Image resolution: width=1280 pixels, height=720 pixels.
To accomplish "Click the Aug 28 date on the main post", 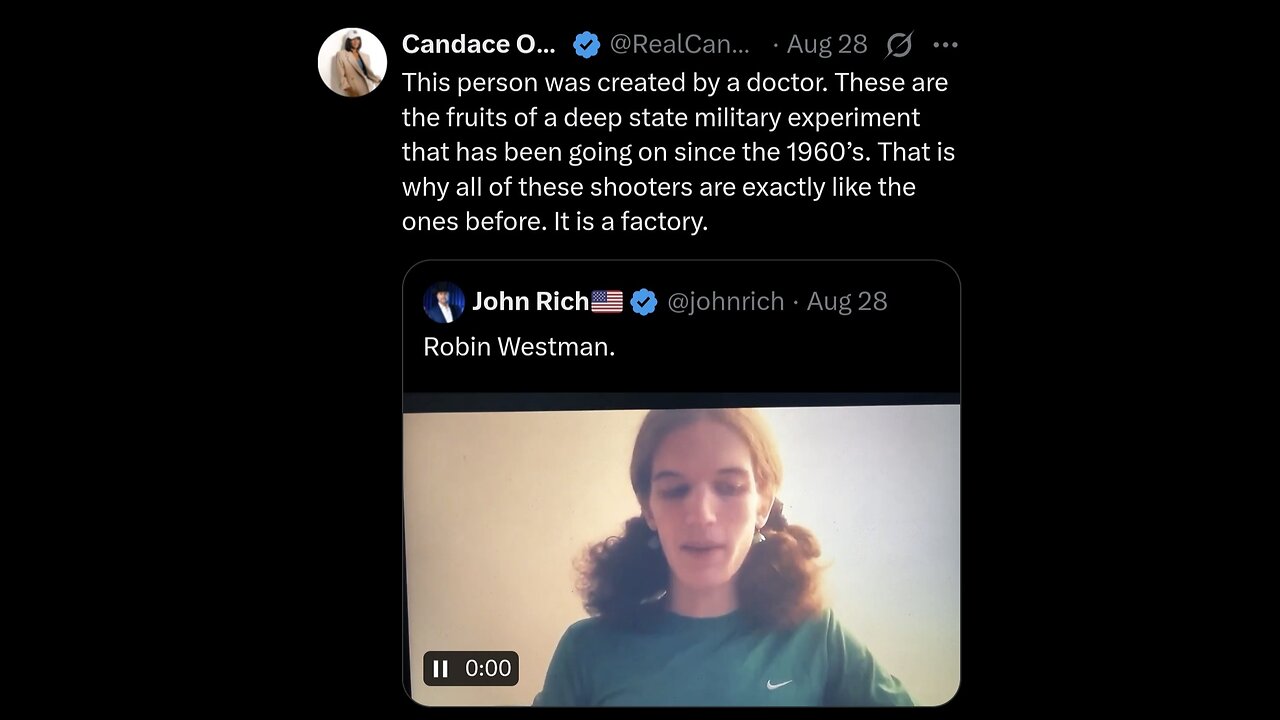I will (x=827, y=45).
